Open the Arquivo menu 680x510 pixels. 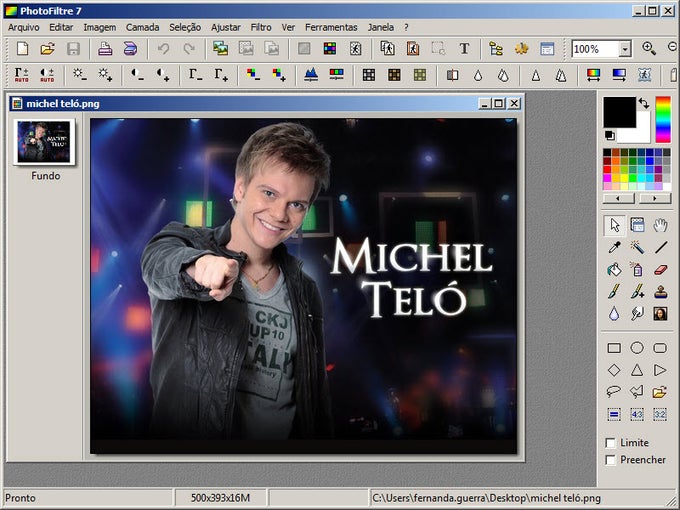[x=24, y=27]
